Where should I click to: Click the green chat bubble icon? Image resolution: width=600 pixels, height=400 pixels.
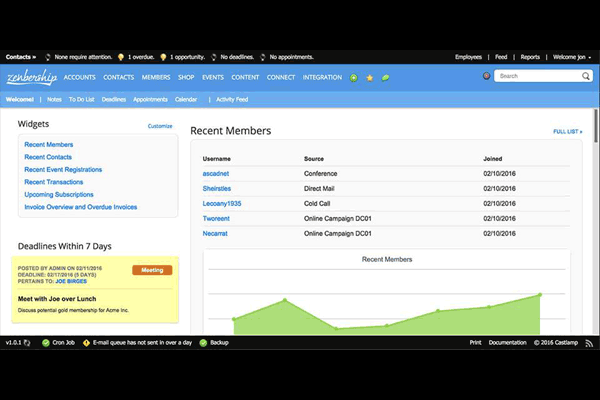pos(386,77)
